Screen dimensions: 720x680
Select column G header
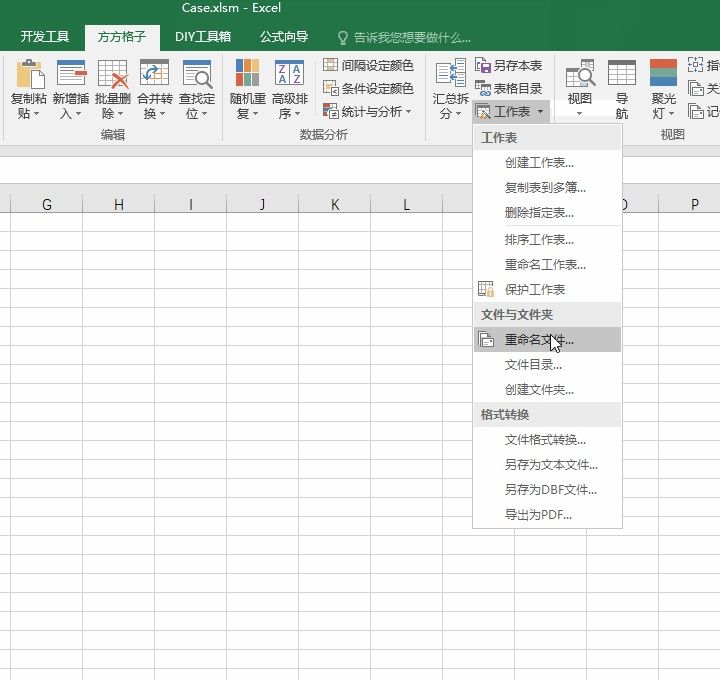(x=46, y=204)
